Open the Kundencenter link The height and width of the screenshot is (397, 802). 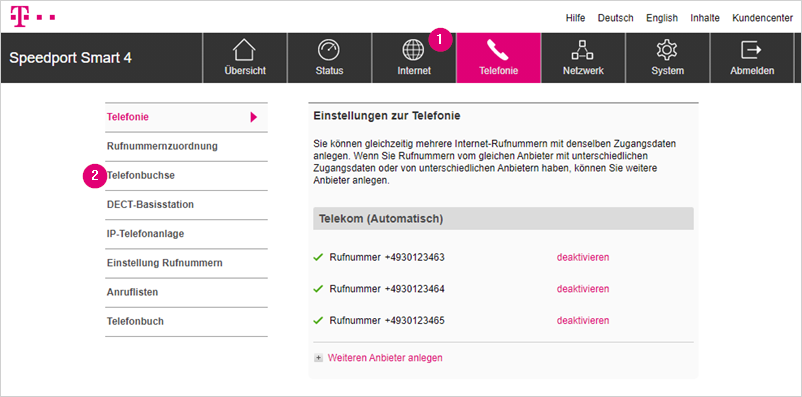click(763, 18)
